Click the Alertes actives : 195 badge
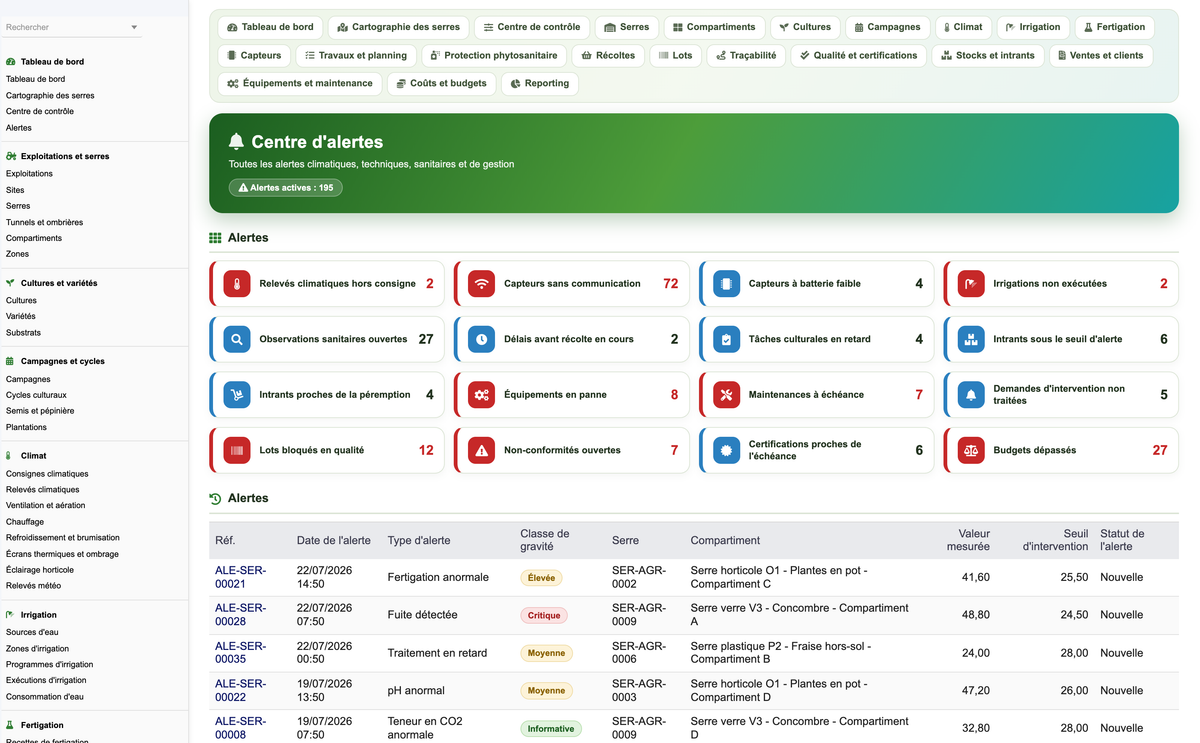Screen dimensions: 1200x743 (286, 187)
